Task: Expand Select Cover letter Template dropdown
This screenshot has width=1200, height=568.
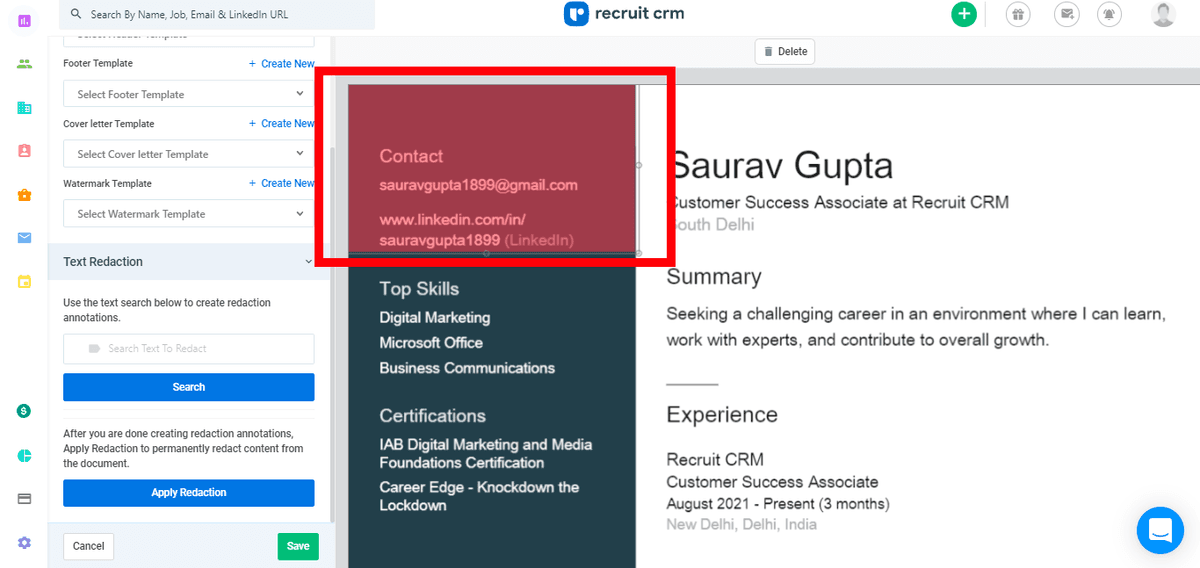Action: [188, 154]
